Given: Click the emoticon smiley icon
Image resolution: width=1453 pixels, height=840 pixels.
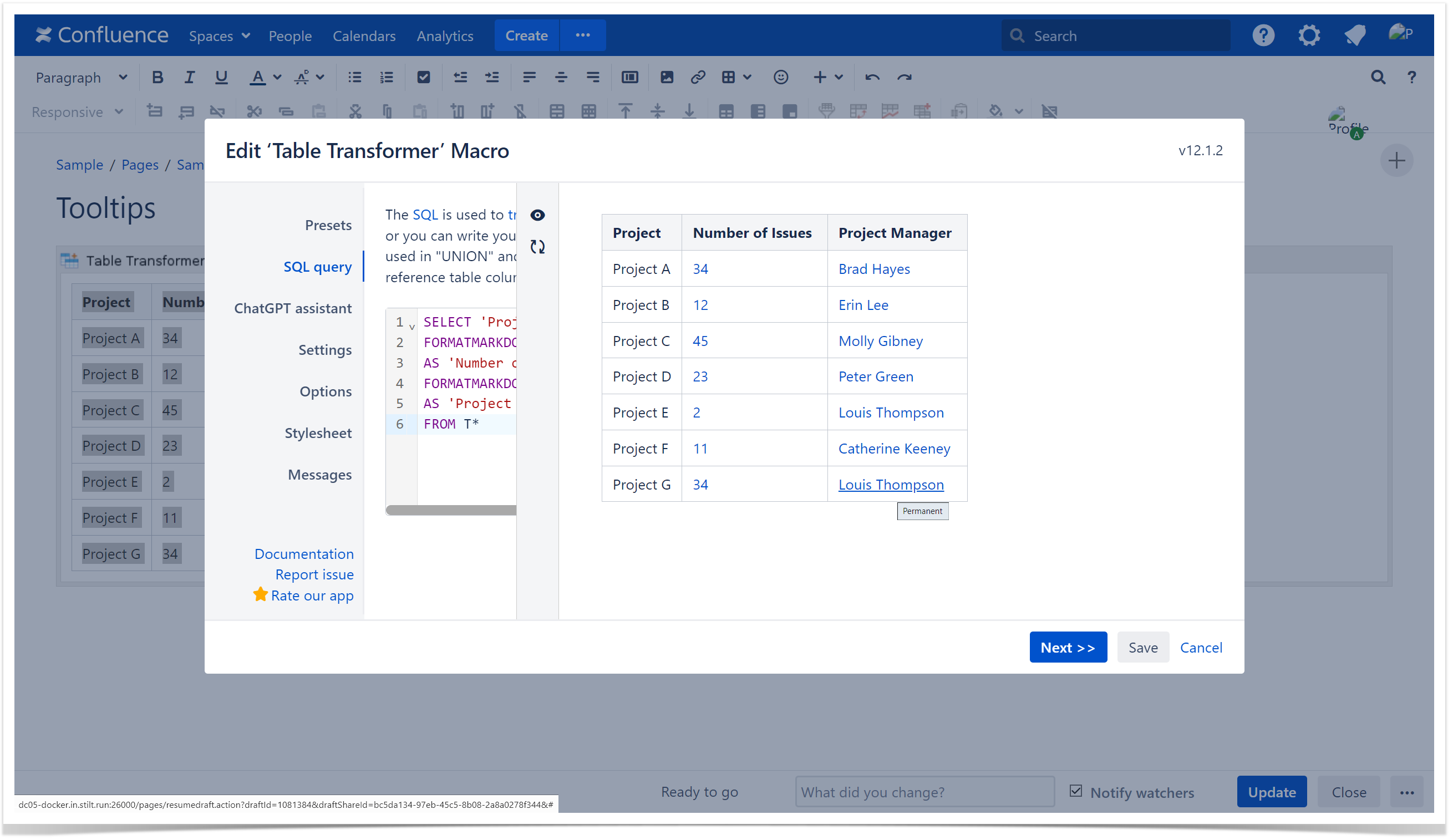Looking at the screenshot, I should pos(781,77).
